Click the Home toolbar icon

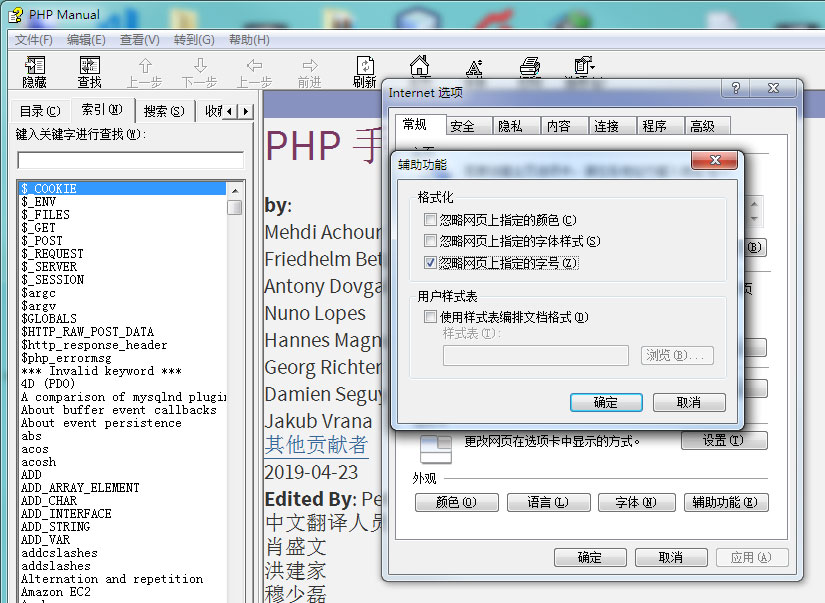coord(420,65)
